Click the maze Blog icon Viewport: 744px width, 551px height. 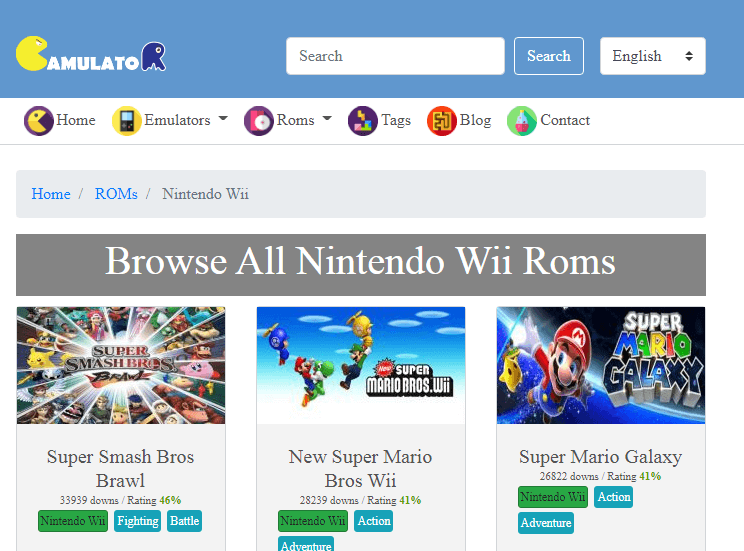tap(442, 121)
